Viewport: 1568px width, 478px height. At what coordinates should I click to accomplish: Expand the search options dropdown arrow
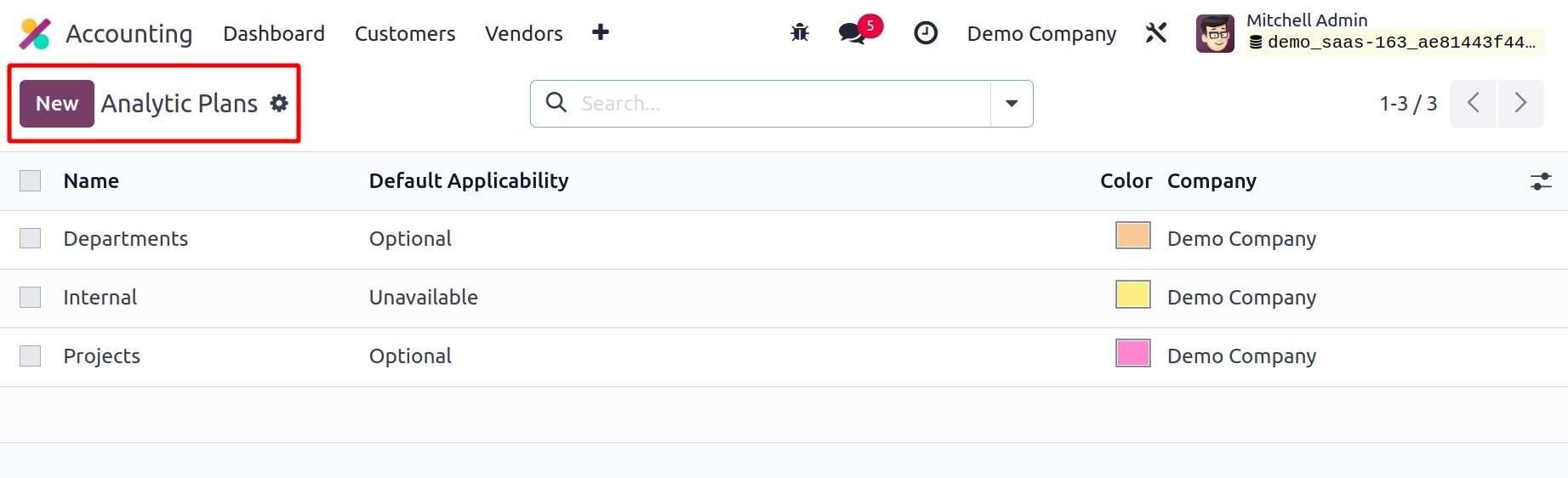pos(1012,104)
